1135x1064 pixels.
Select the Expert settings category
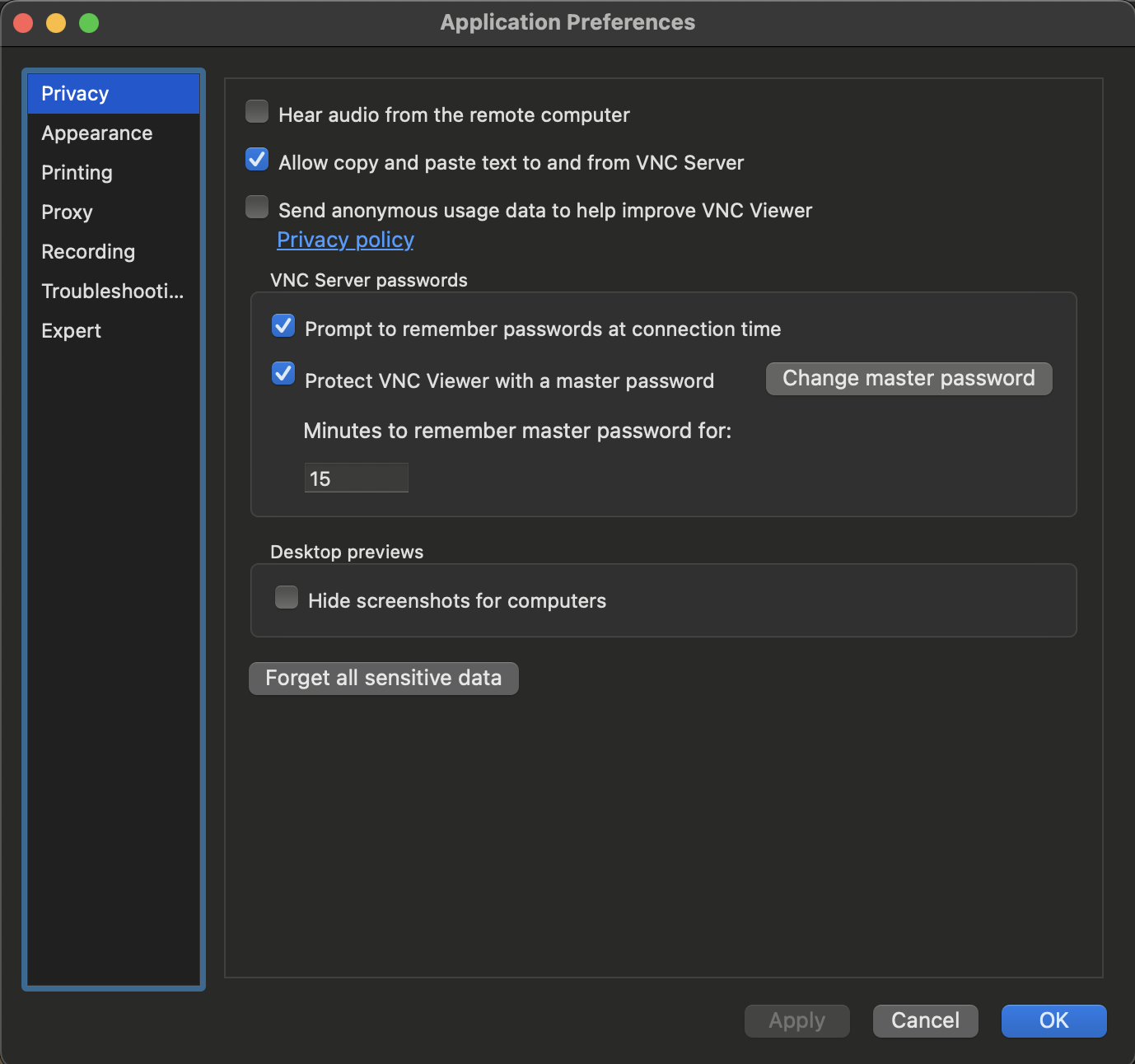[x=114, y=331]
